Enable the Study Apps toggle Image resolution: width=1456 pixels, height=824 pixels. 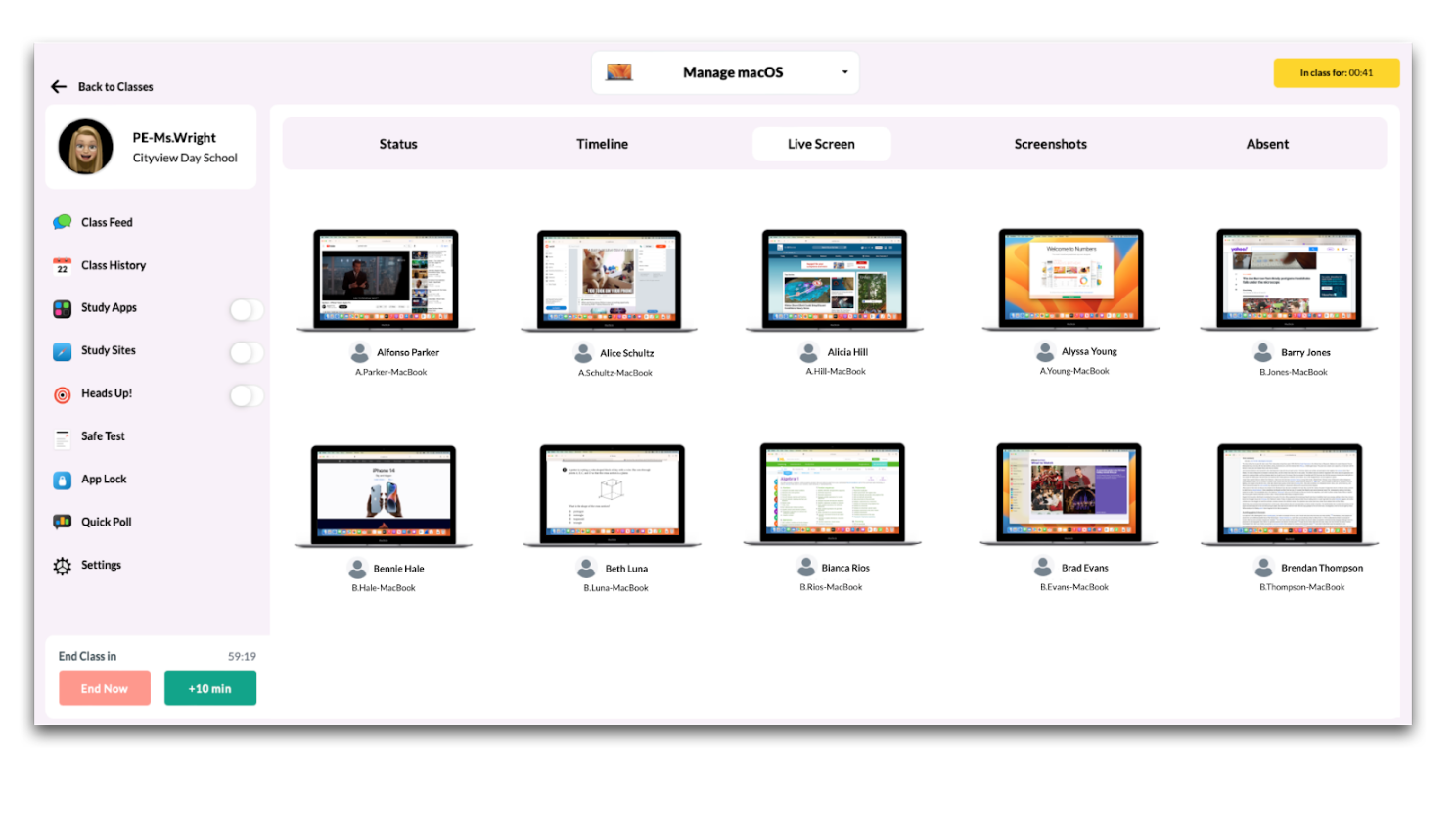246,309
